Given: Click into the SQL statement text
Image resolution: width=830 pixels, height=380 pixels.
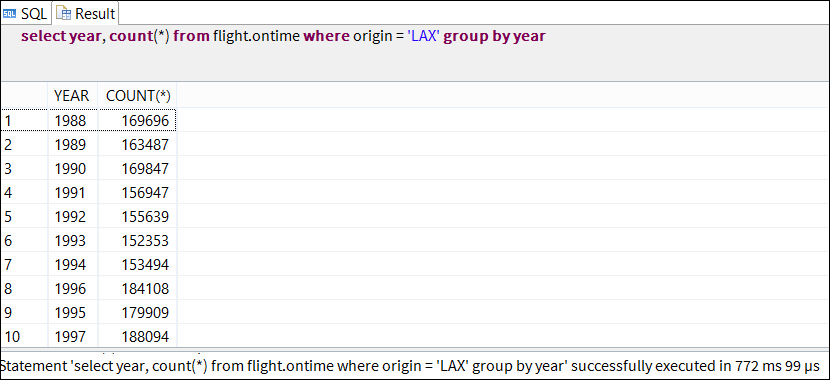Looking at the screenshot, I should (283, 37).
